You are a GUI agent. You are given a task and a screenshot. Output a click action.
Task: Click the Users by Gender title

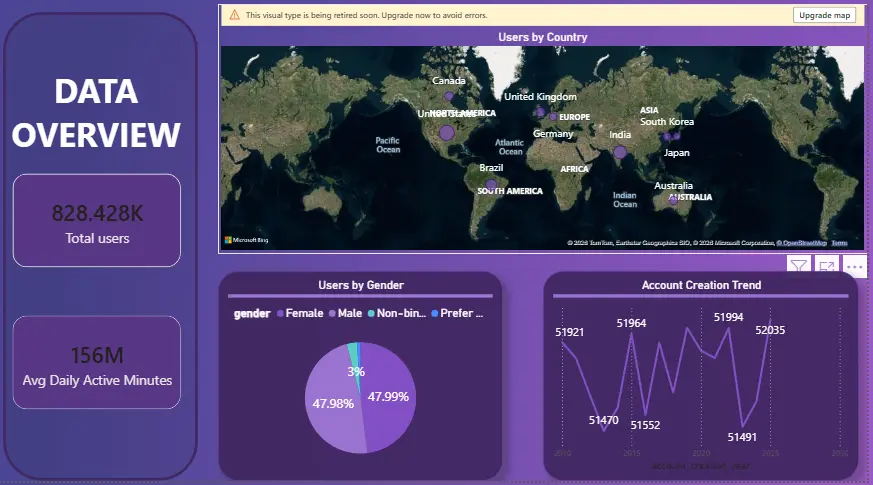coord(361,285)
